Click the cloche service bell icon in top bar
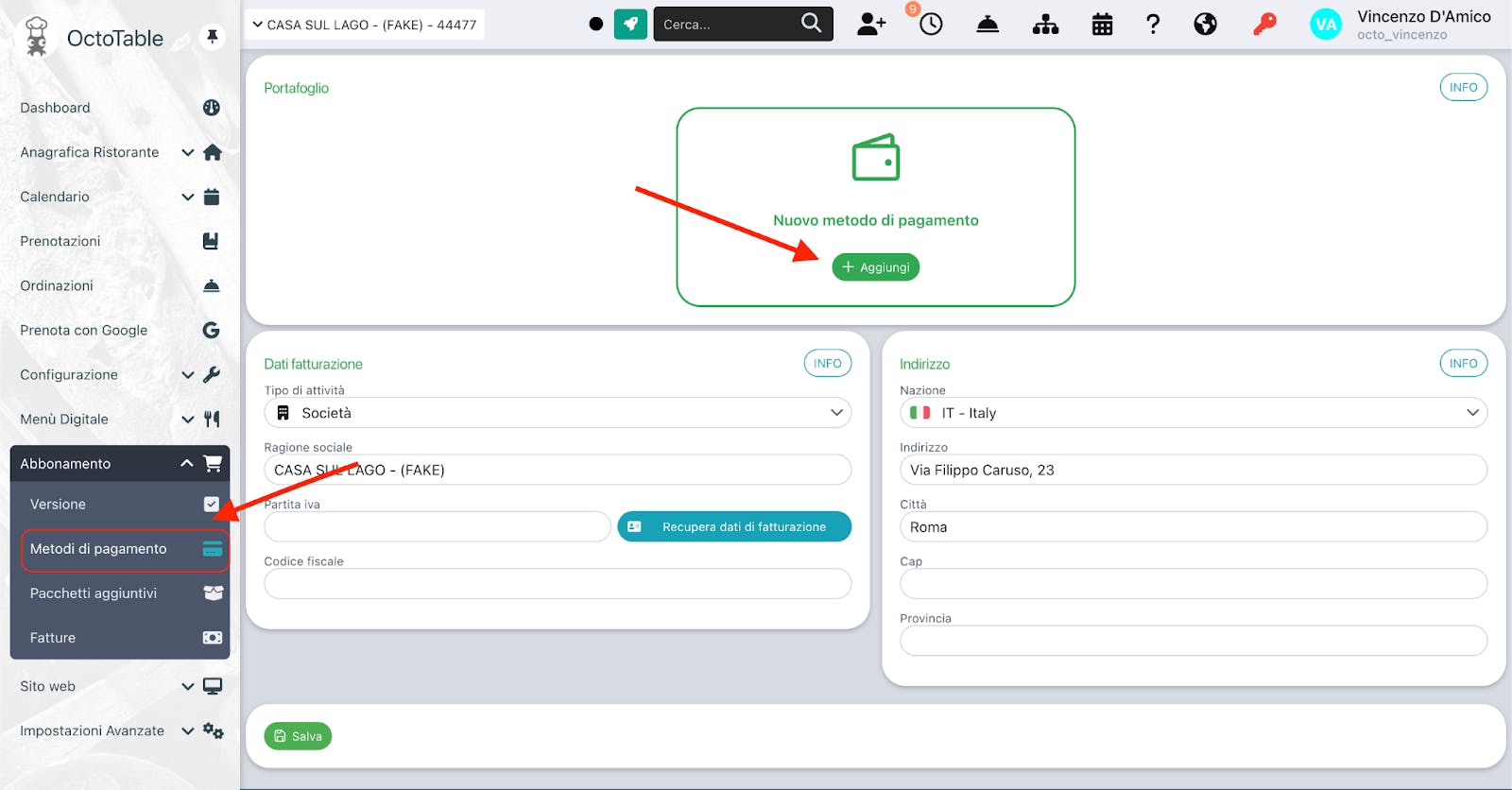The image size is (1512, 790). pyautogui.click(x=988, y=24)
